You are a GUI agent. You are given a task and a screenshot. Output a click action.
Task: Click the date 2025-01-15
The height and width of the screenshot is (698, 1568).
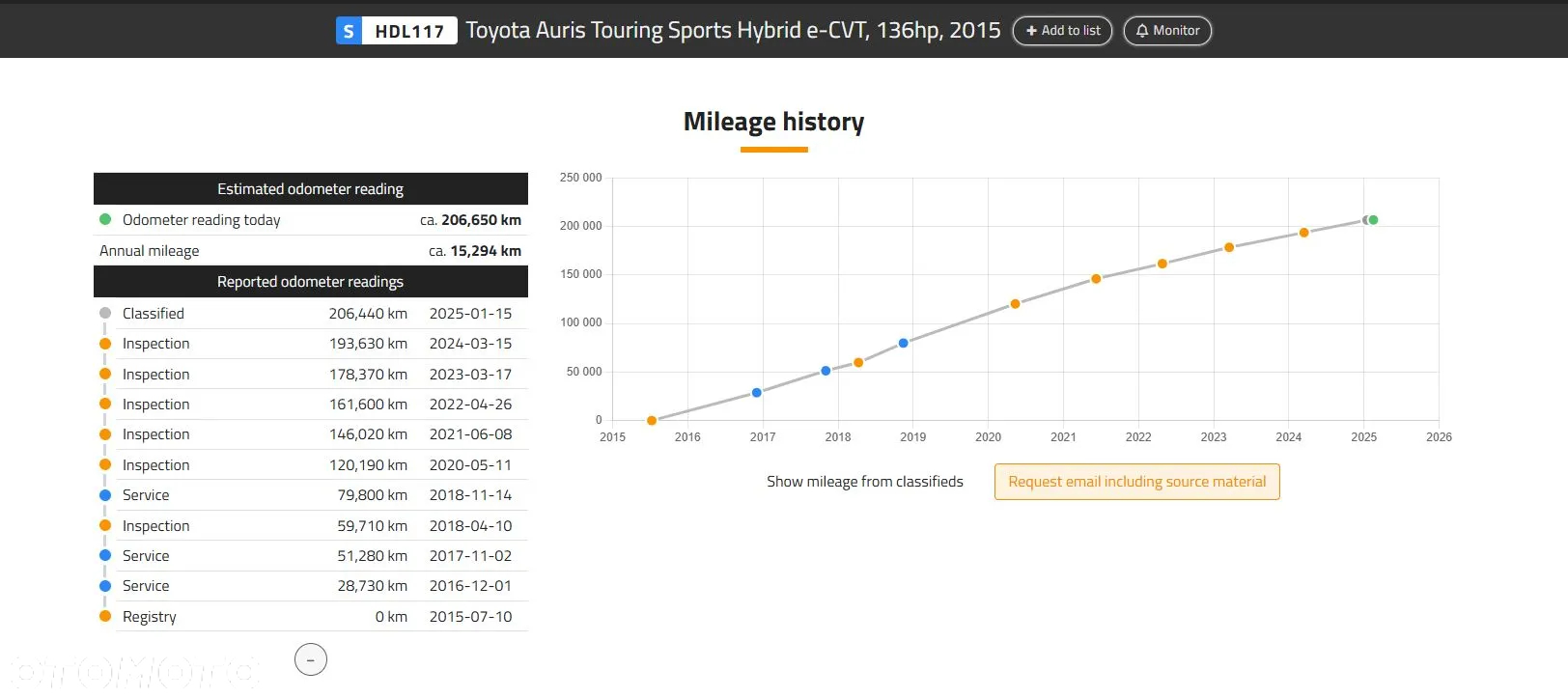[470, 313]
